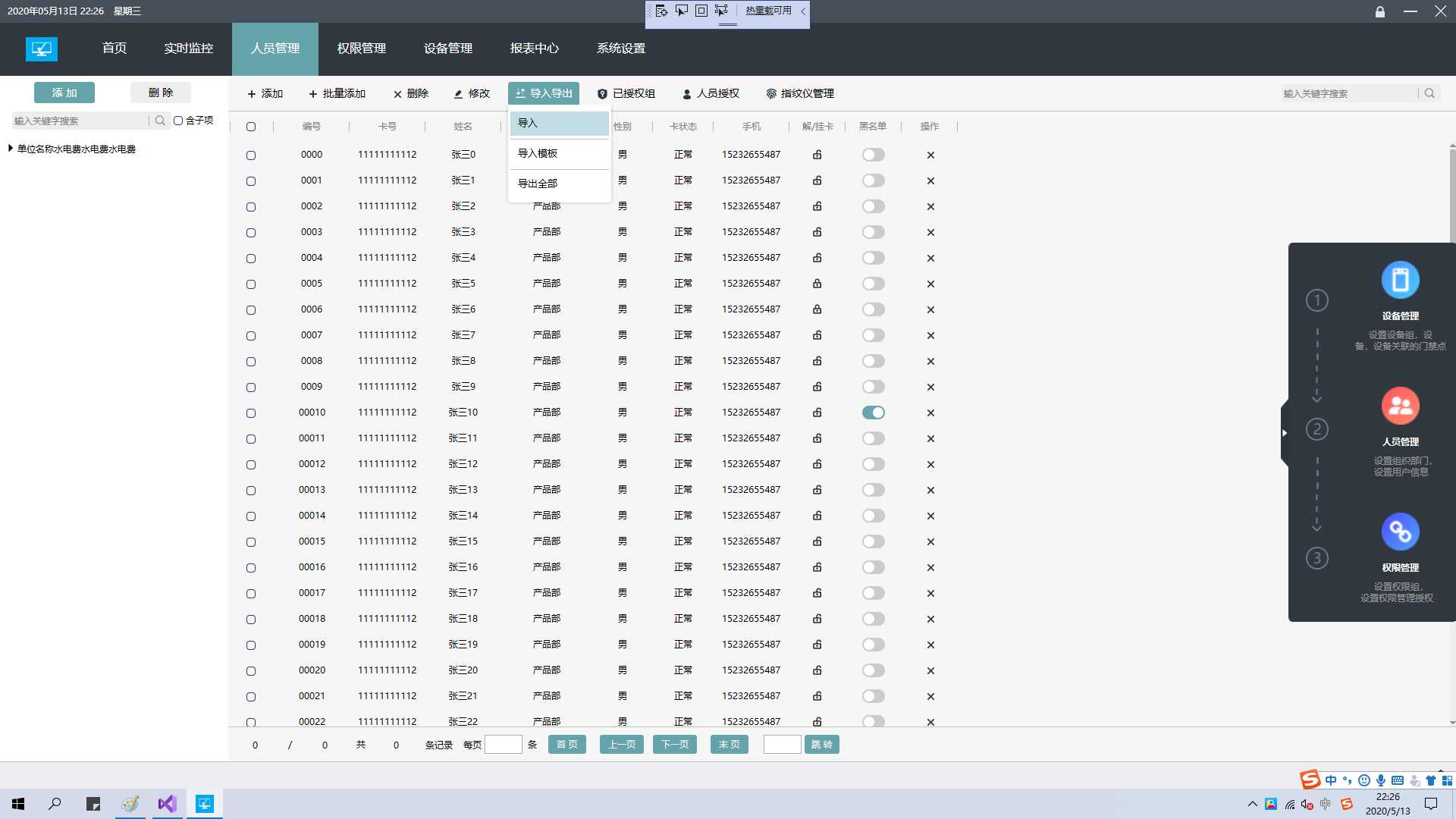Switch to 设备管理 tab

(448, 49)
